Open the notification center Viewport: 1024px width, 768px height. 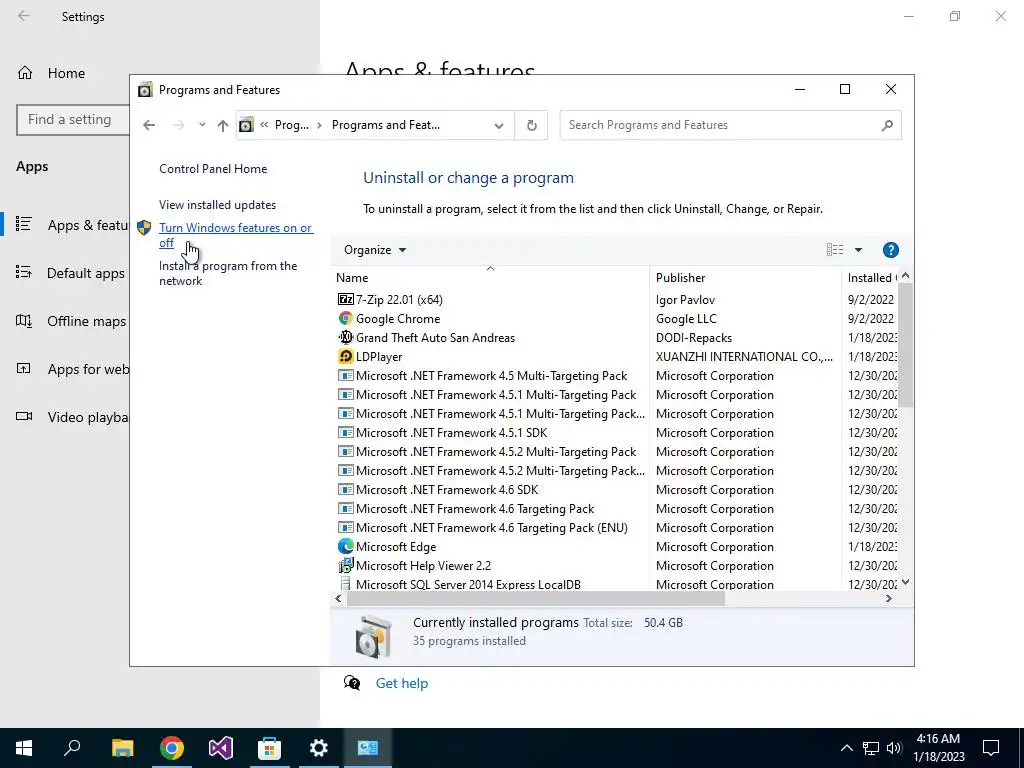pyautogui.click(x=991, y=748)
